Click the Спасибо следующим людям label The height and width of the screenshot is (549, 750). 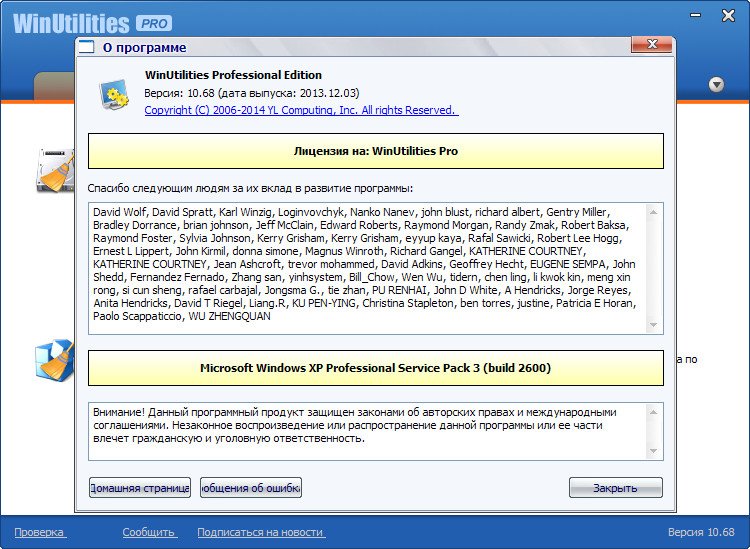tap(250, 188)
